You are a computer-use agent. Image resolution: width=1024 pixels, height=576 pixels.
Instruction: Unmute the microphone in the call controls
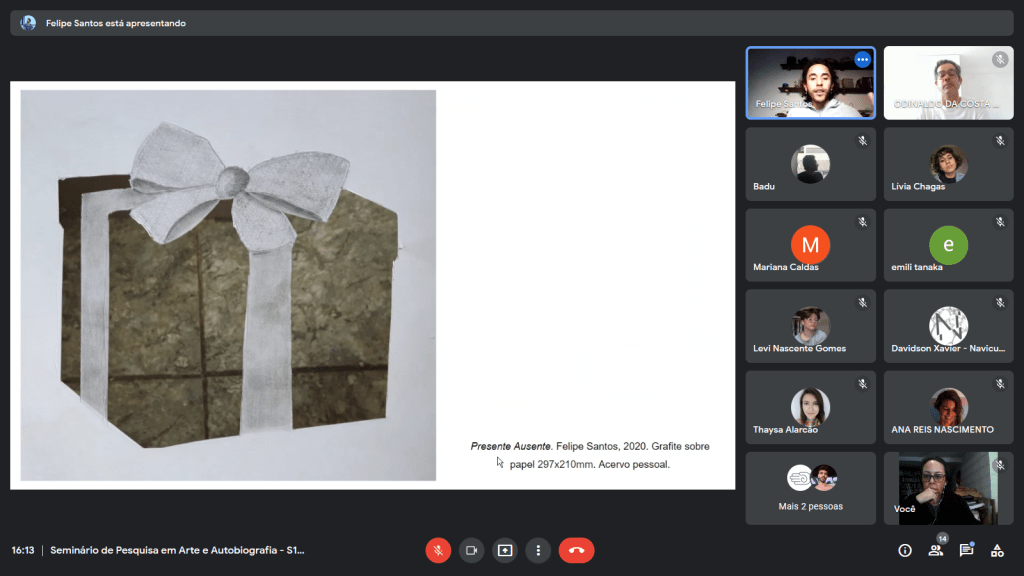point(438,550)
